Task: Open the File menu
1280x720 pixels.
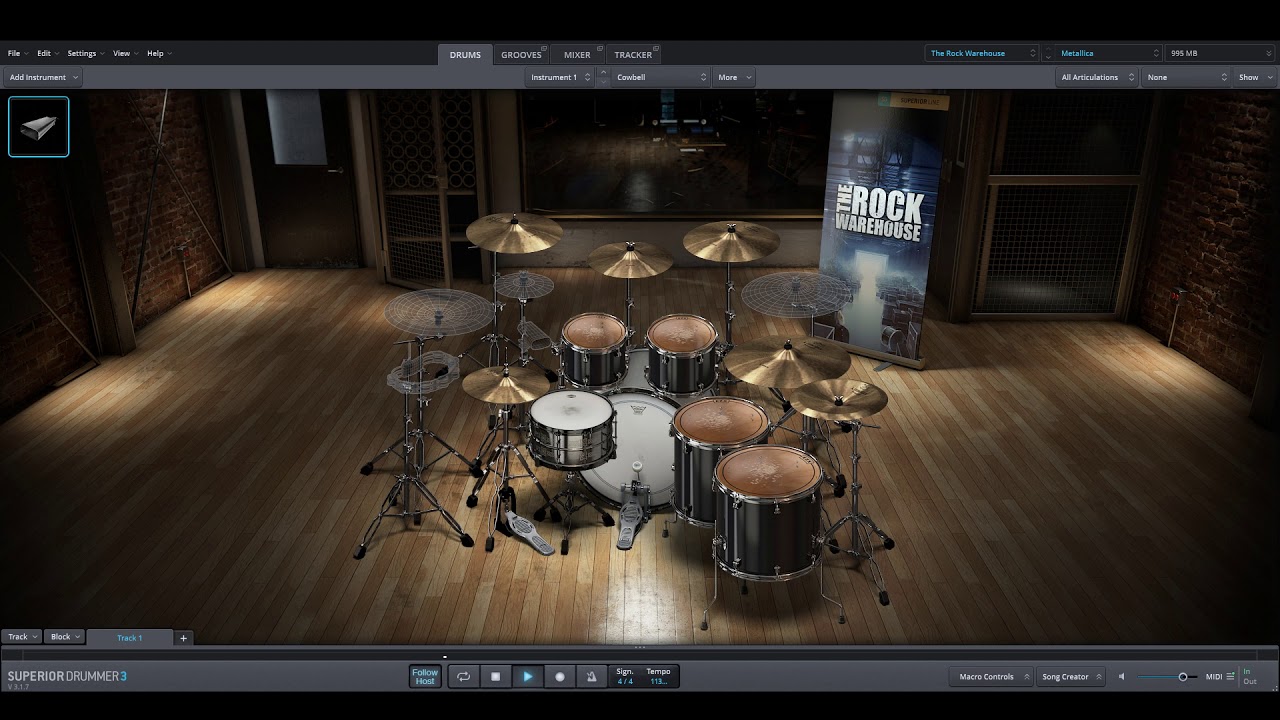Action: (x=17, y=53)
